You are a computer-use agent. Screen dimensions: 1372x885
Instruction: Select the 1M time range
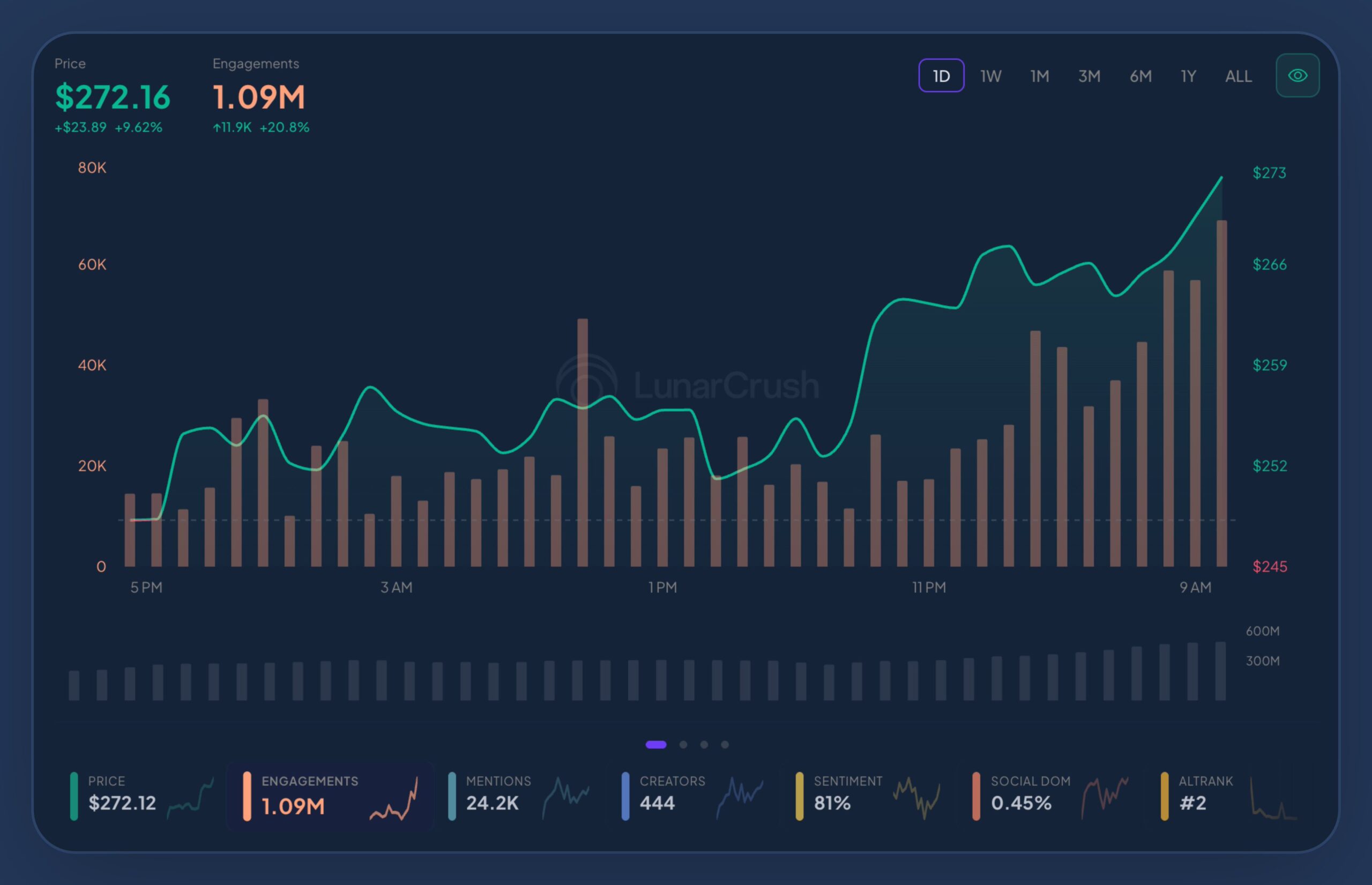[x=1039, y=75]
